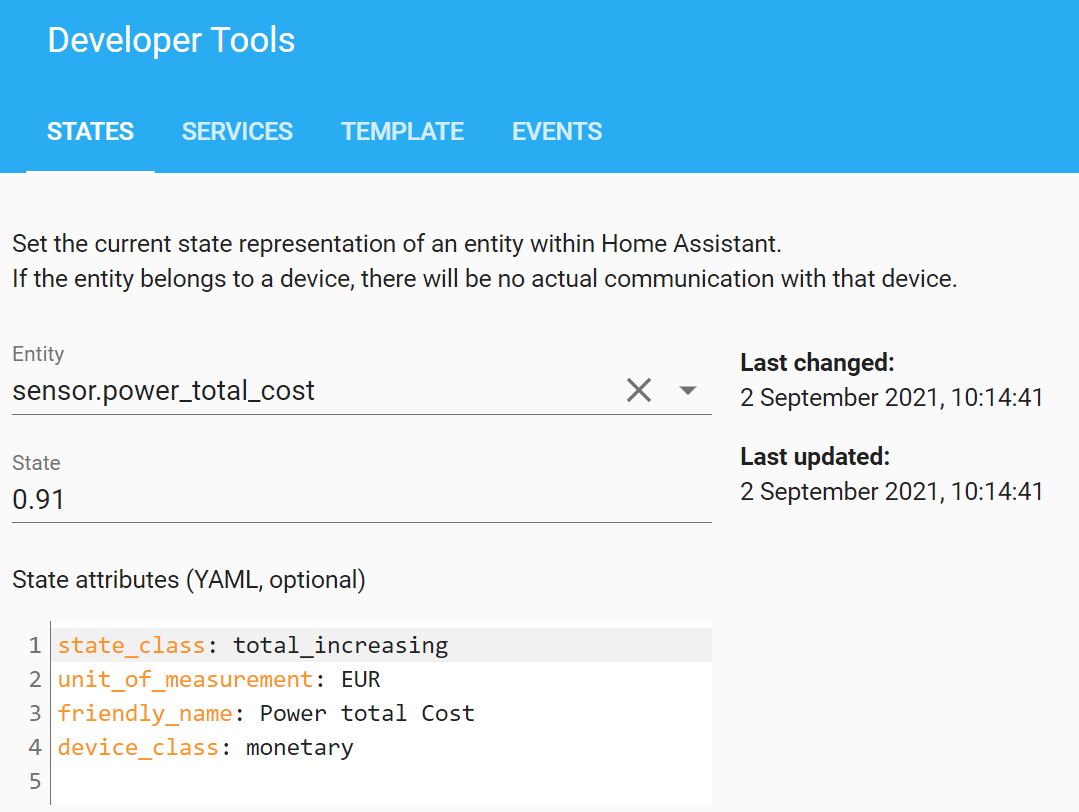Click the state_class: total_increasing line
This screenshot has height=812, width=1079.
[382, 645]
